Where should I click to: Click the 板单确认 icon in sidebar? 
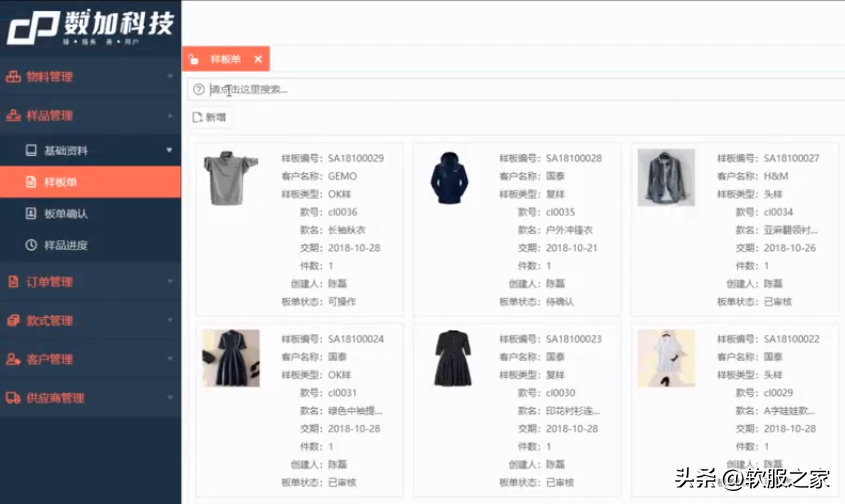pyautogui.click(x=30, y=213)
